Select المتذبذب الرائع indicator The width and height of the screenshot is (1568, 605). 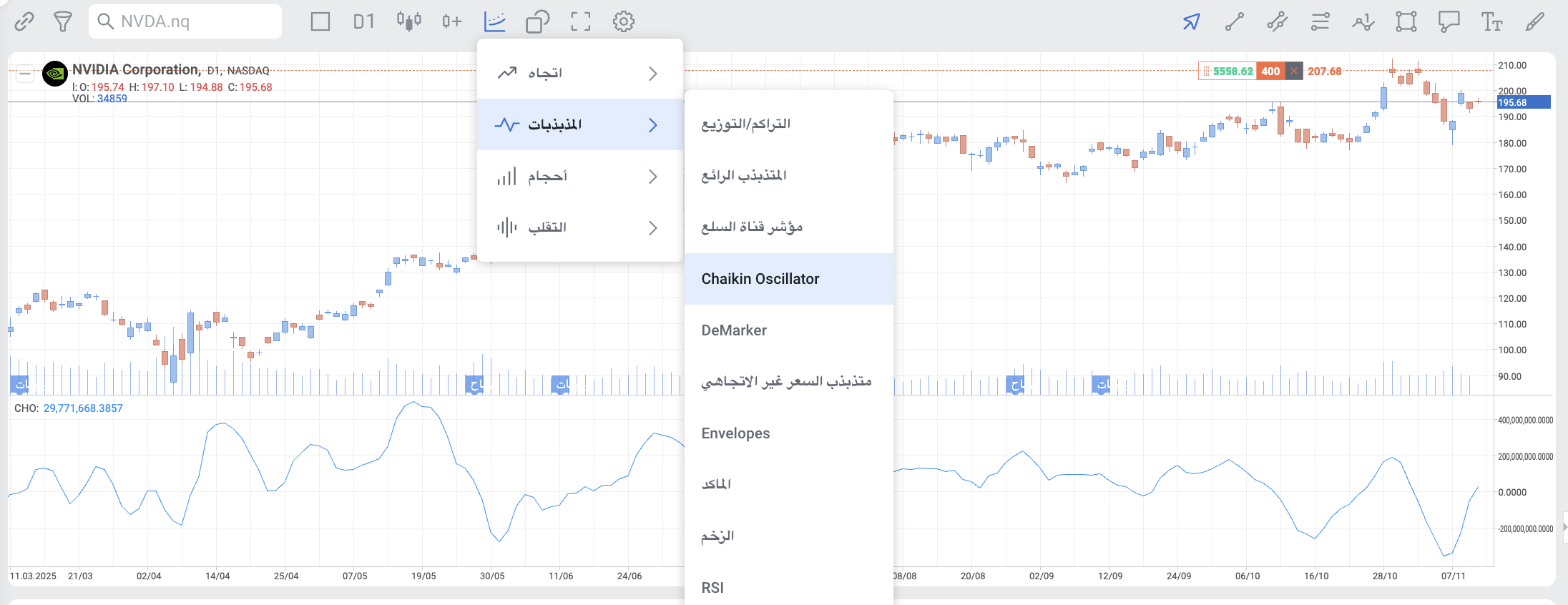click(x=789, y=176)
